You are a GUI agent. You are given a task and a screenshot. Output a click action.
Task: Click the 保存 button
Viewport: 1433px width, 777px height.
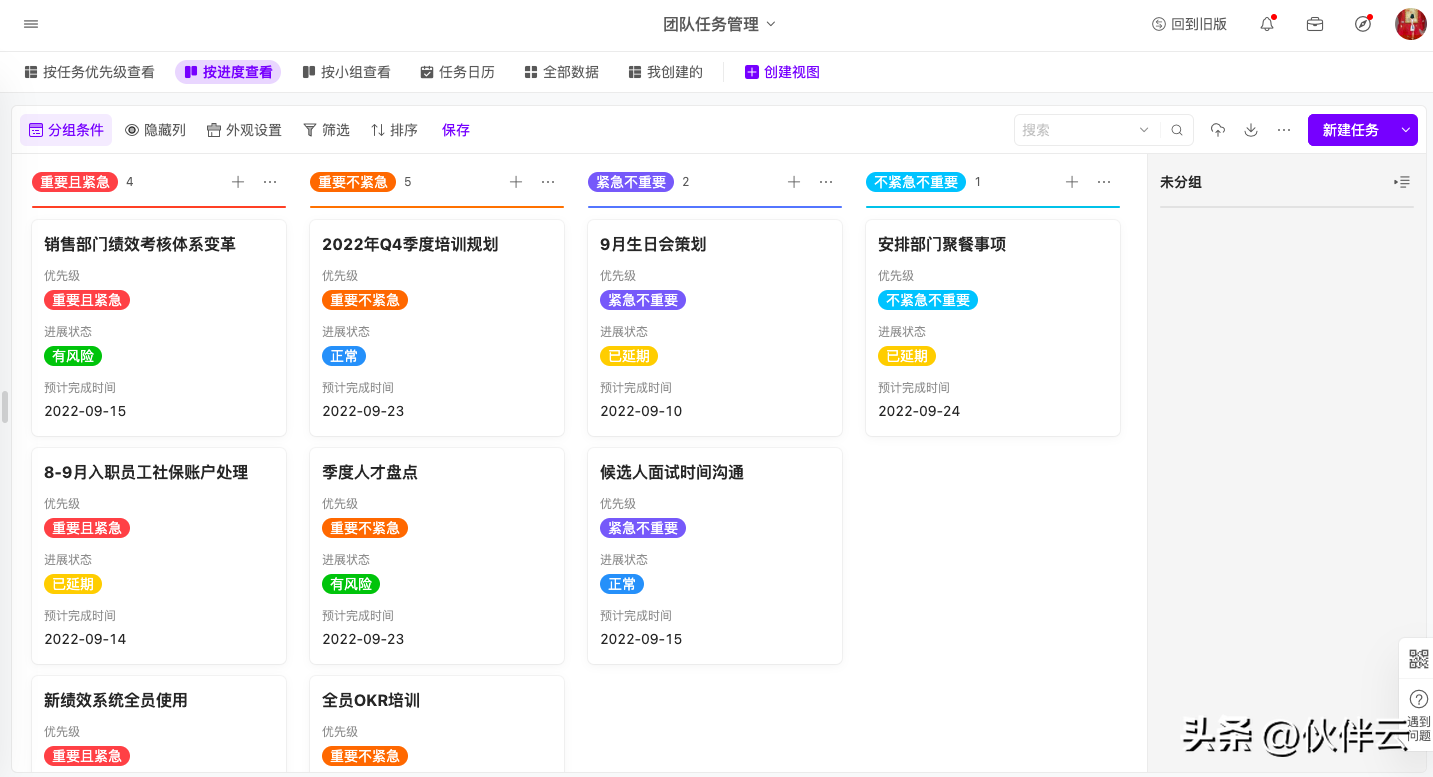456,130
